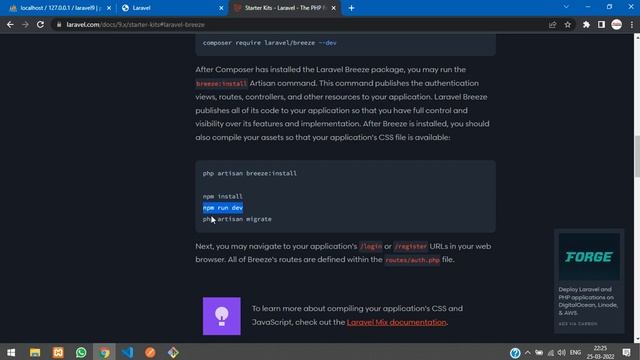640x360 pixels.
Task: Click the battery tray icon
Action: pos(539,352)
